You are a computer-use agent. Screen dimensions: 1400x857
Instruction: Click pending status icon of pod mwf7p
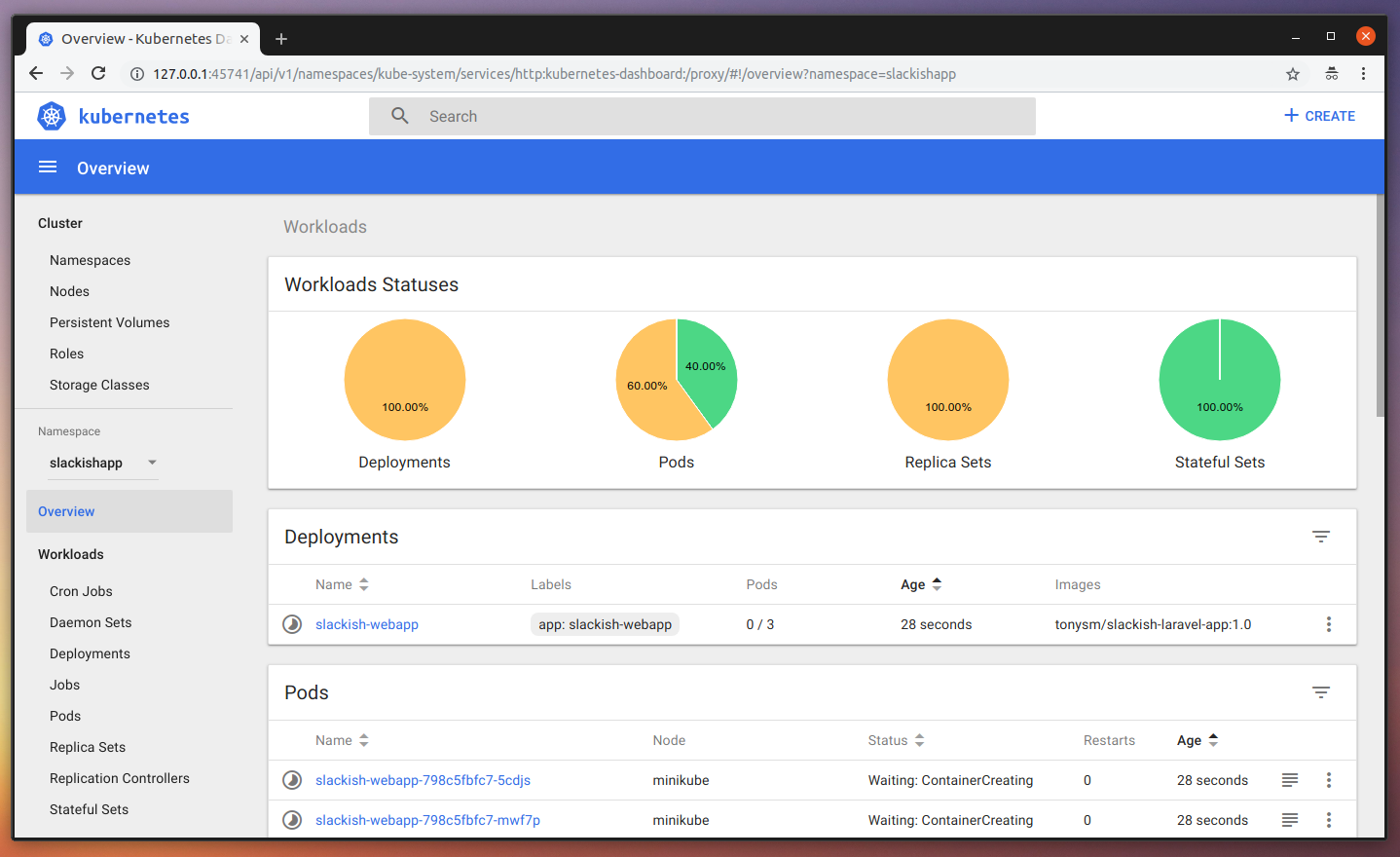point(292,820)
